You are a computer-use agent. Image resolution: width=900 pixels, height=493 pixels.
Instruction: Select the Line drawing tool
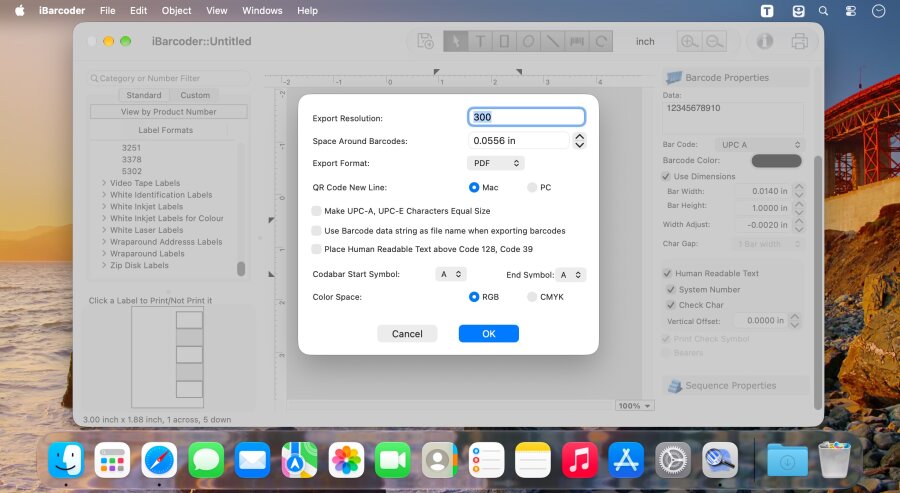tap(552, 41)
